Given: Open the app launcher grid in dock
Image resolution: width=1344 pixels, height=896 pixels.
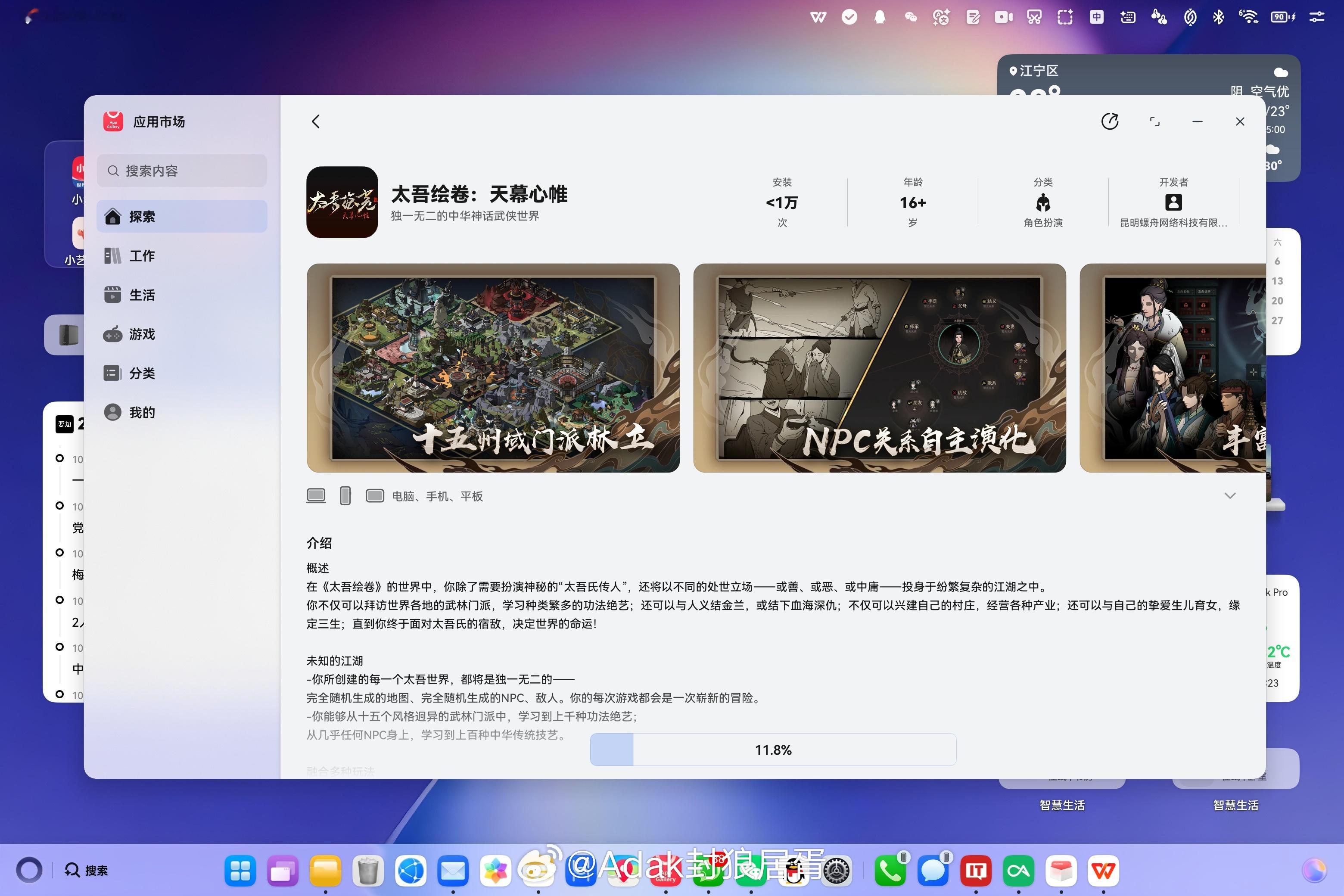Looking at the screenshot, I should coord(240,870).
